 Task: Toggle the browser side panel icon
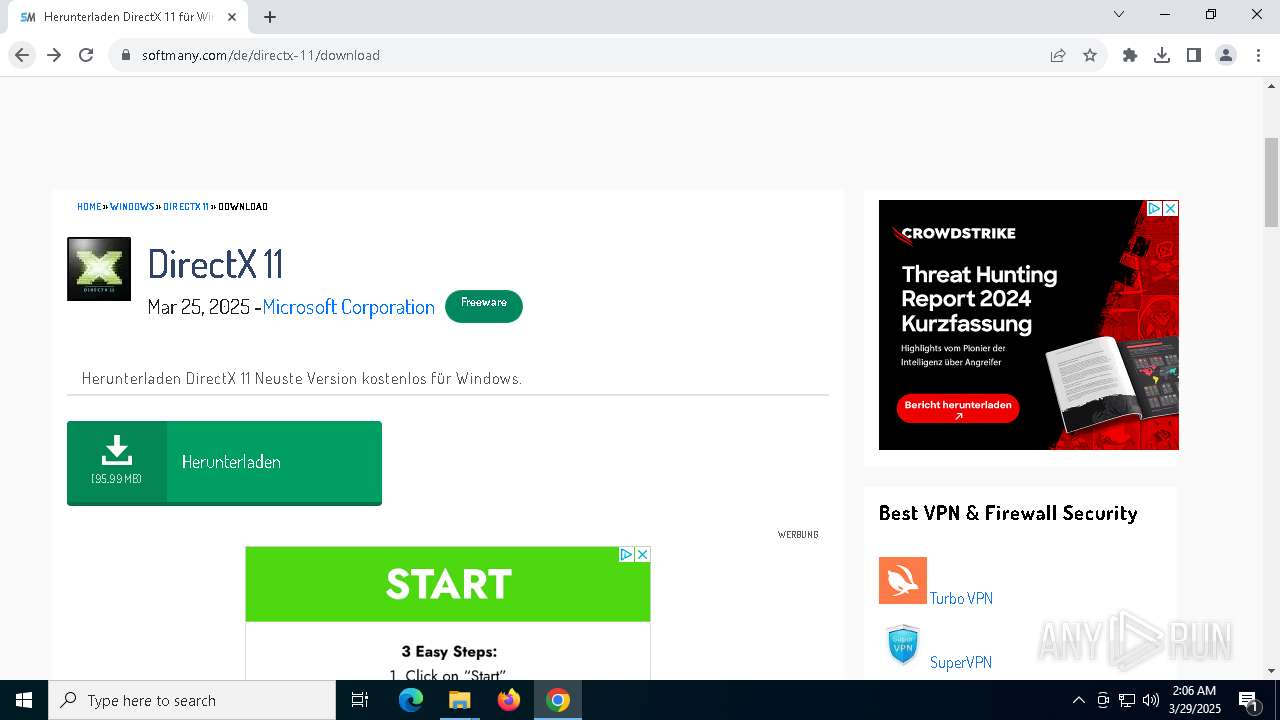pyautogui.click(x=1194, y=55)
